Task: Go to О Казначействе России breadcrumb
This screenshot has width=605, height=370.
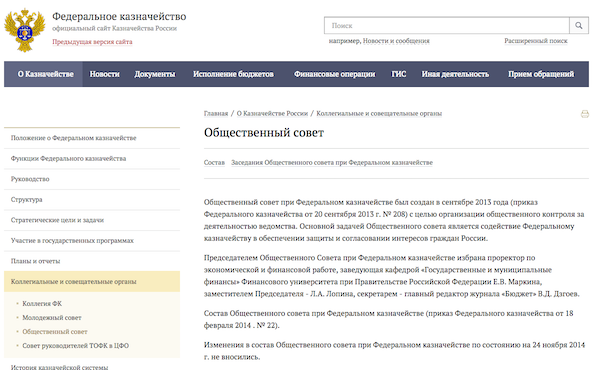Action: (x=272, y=113)
